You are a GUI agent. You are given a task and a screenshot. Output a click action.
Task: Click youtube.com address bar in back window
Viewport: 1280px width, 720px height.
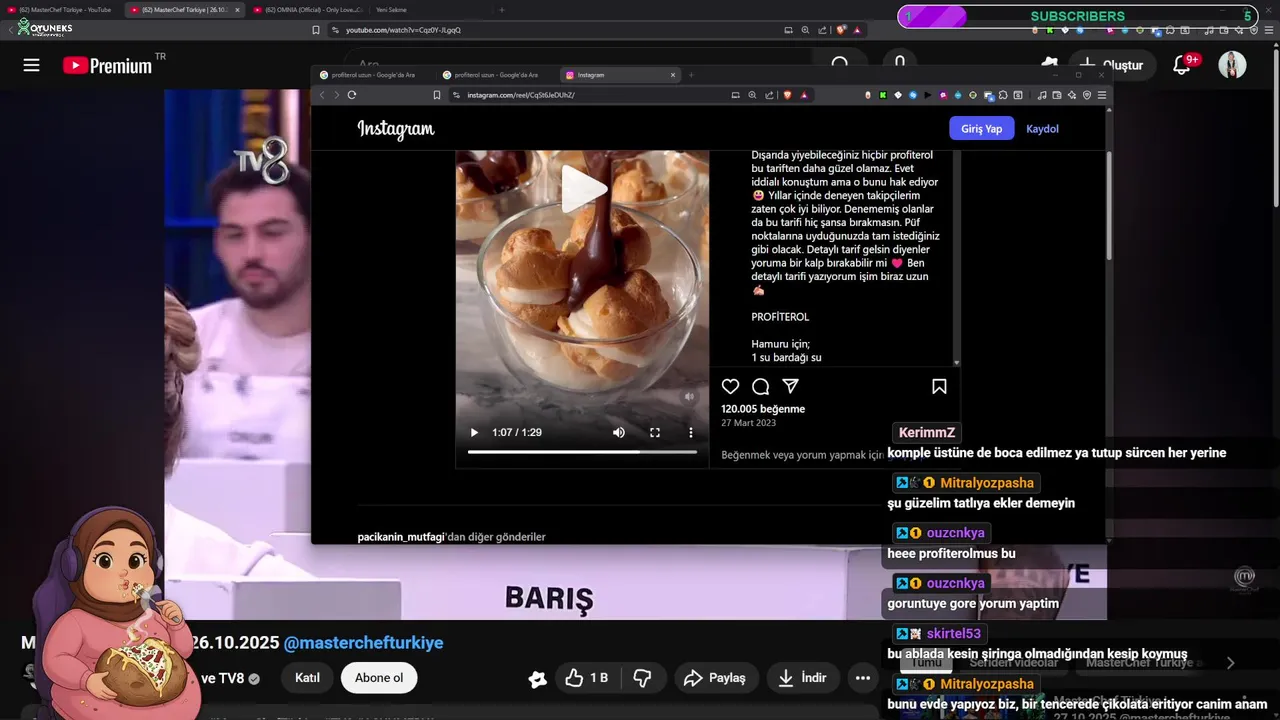(403, 30)
